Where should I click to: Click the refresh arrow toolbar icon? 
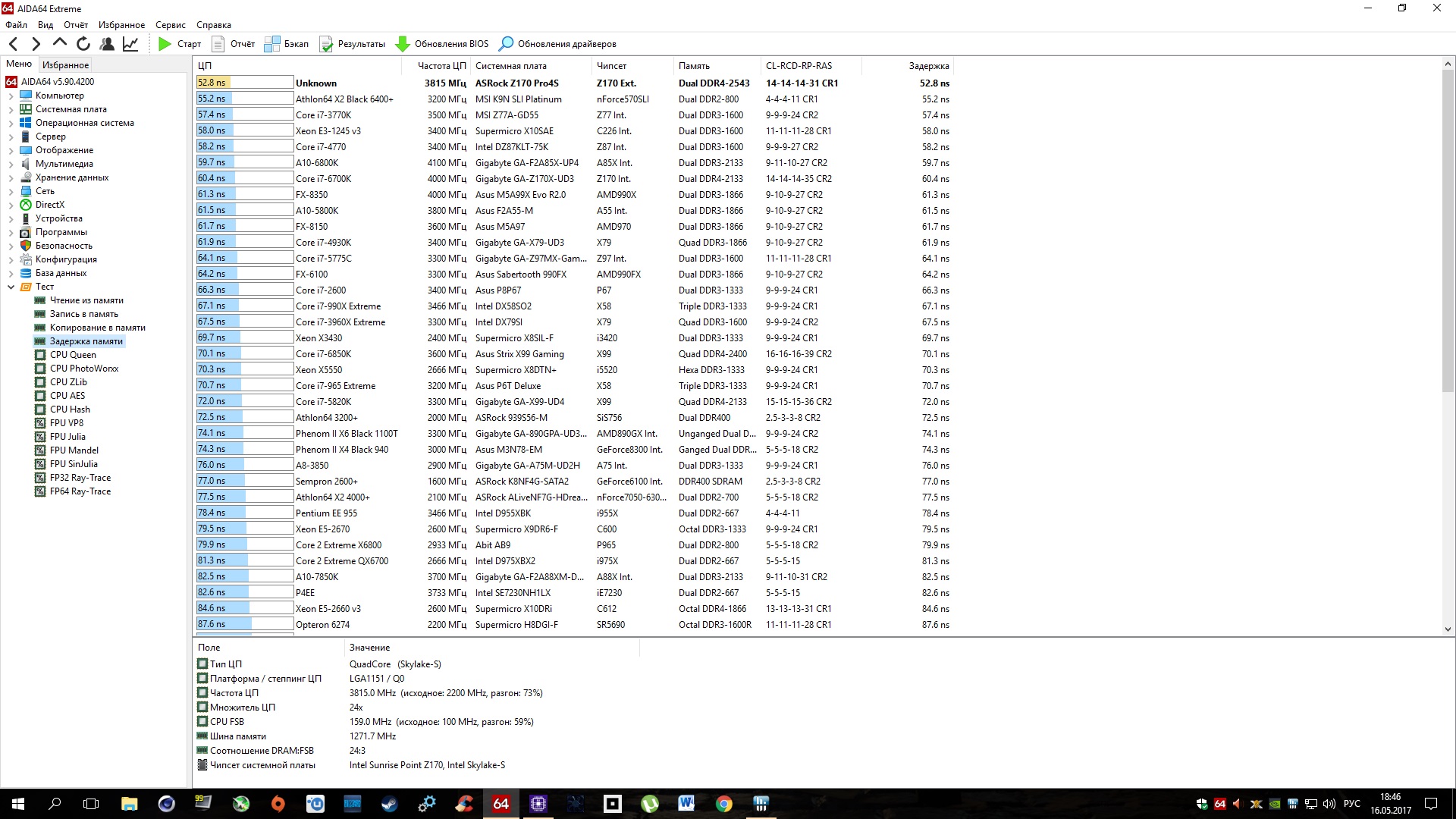click(x=83, y=44)
